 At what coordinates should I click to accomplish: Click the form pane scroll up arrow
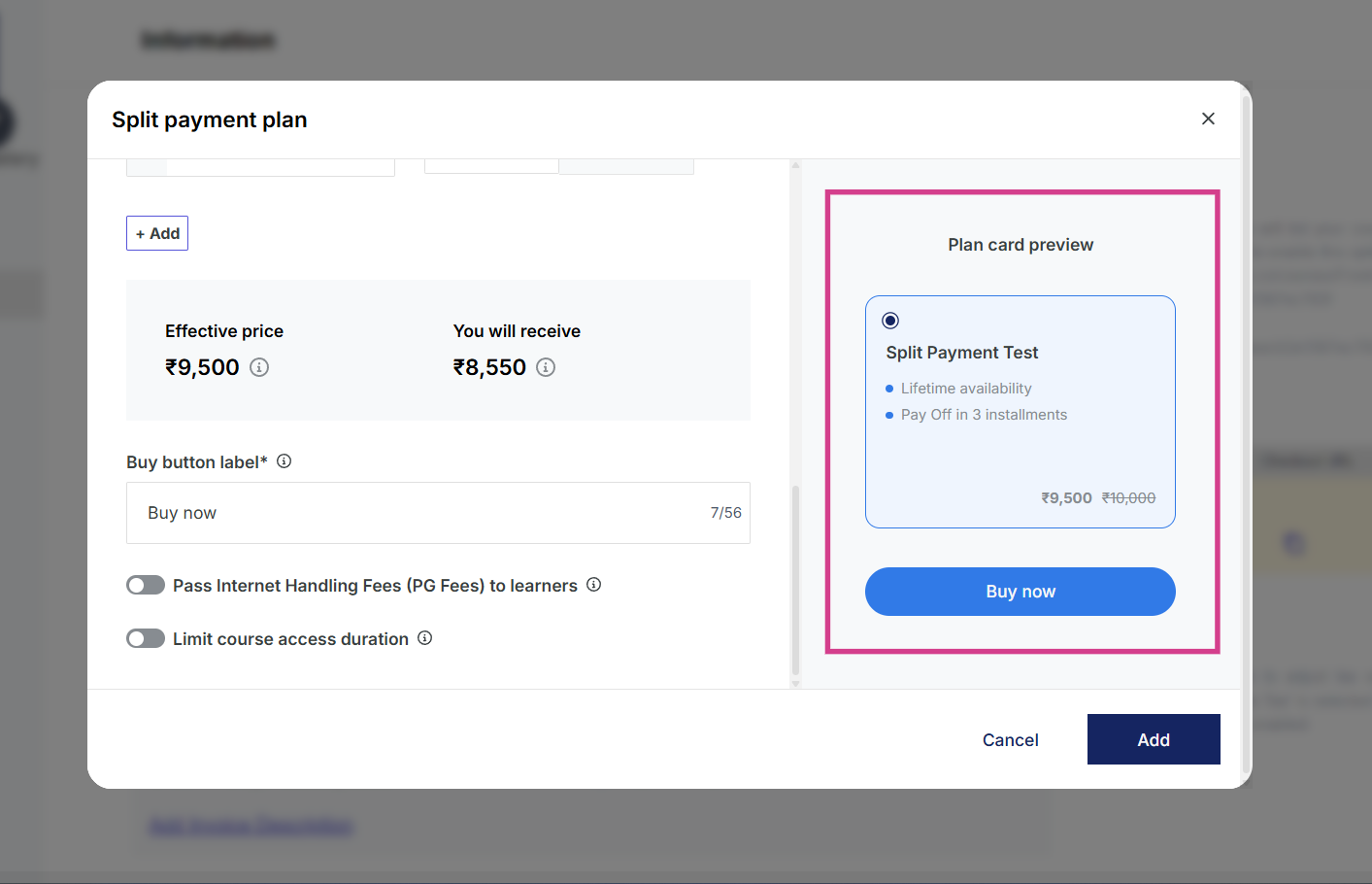point(796,165)
